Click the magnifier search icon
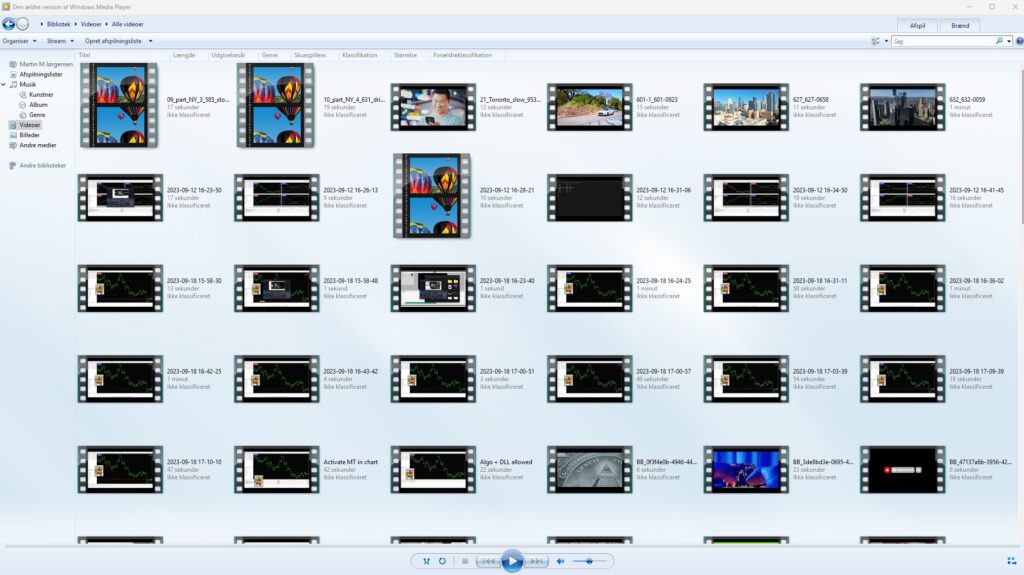Image resolution: width=1024 pixels, height=575 pixels. pyautogui.click(x=999, y=41)
